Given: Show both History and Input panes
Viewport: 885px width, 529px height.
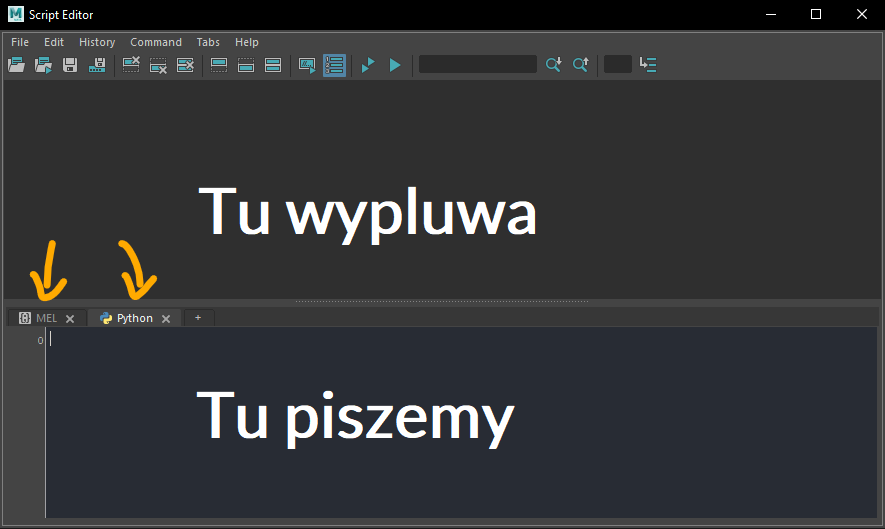Looking at the screenshot, I should [273, 65].
